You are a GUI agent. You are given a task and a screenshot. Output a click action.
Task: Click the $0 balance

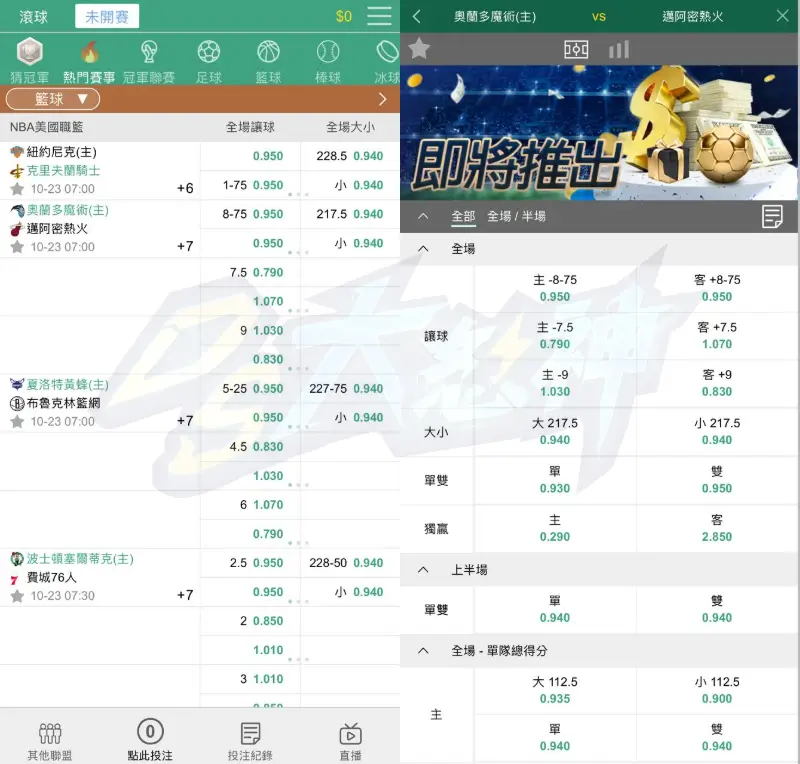(x=343, y=16)
